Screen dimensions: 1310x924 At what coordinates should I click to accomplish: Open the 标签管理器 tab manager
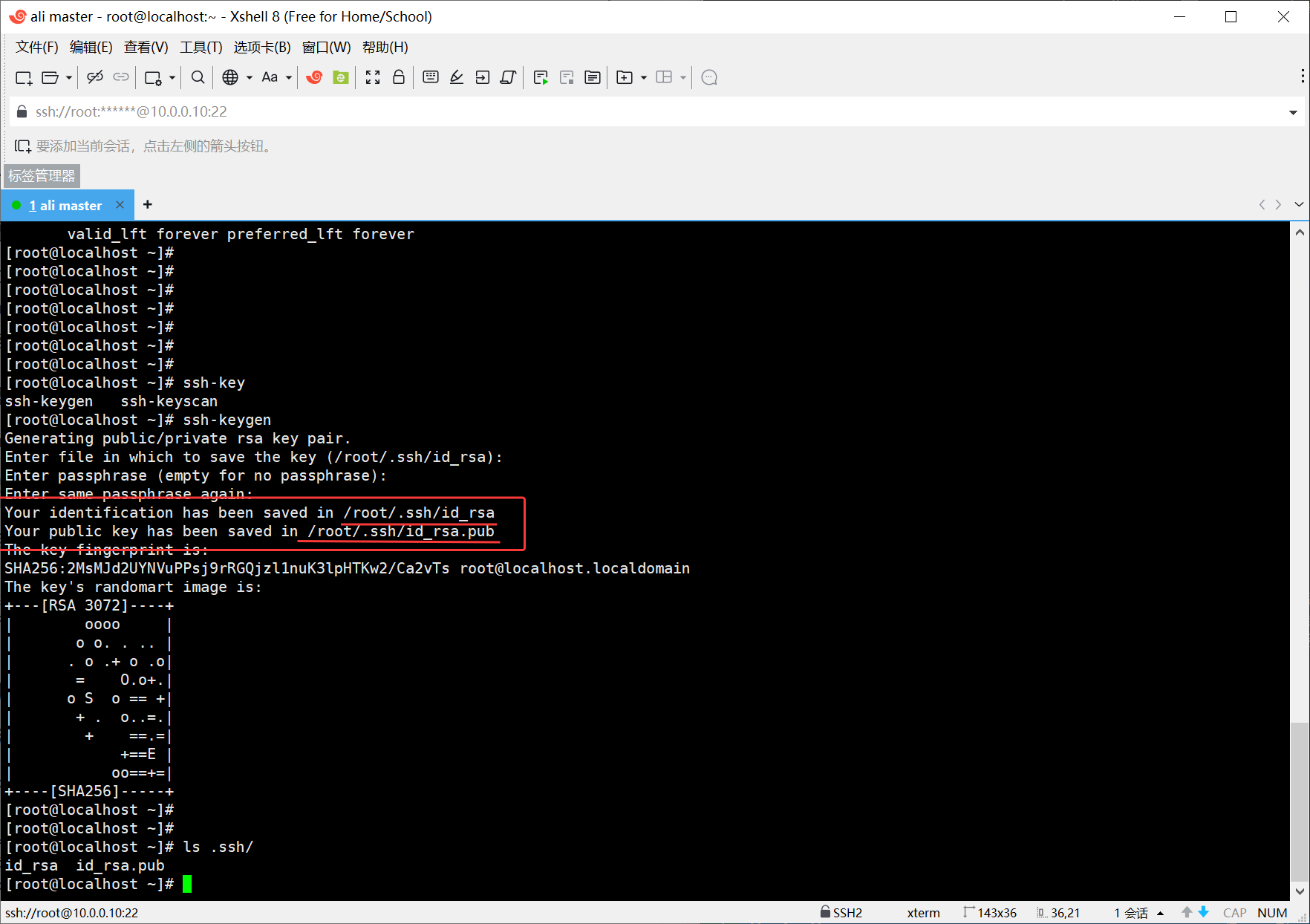coord(42,176)
